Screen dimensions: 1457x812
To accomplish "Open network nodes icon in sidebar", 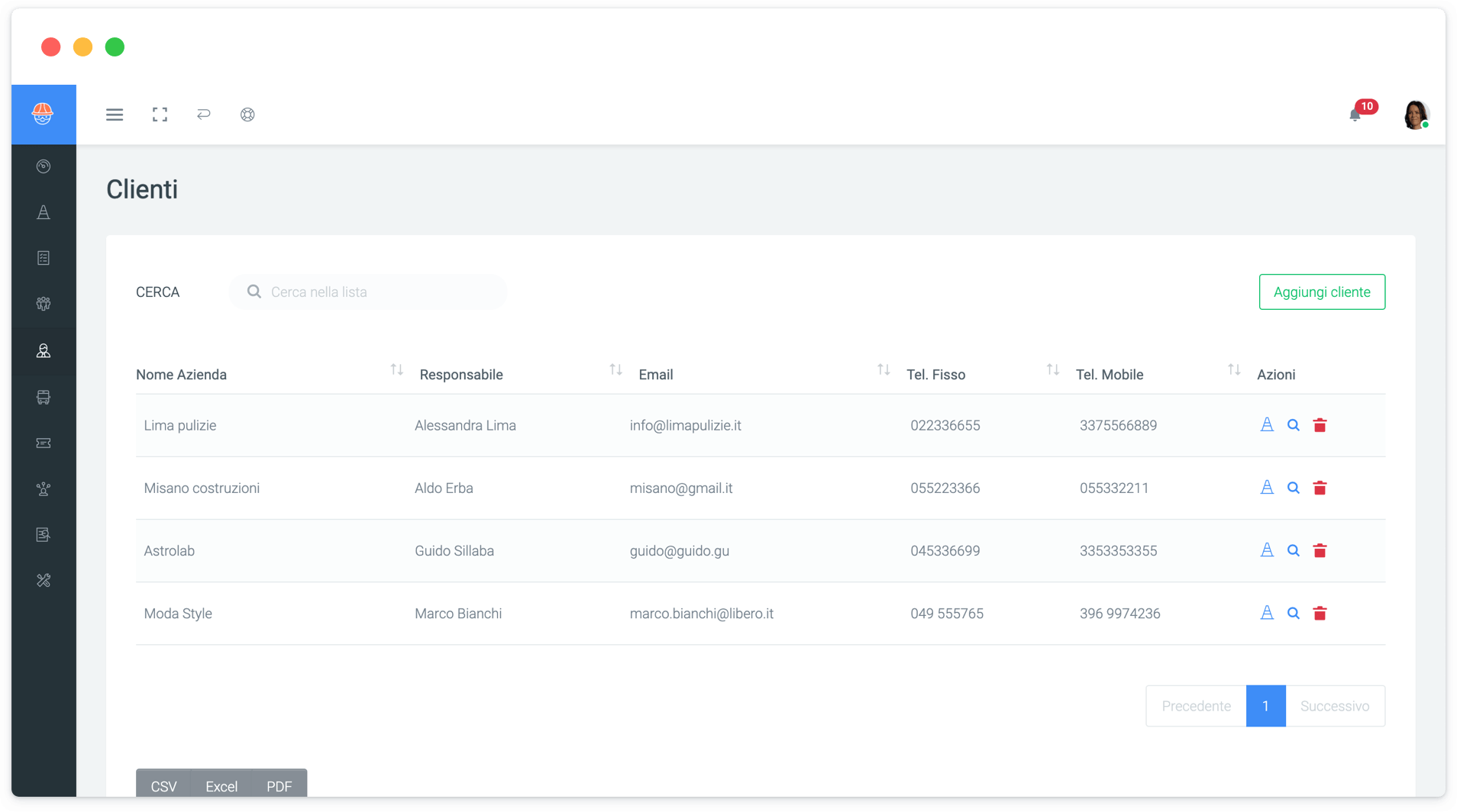I will click(44, 488).
